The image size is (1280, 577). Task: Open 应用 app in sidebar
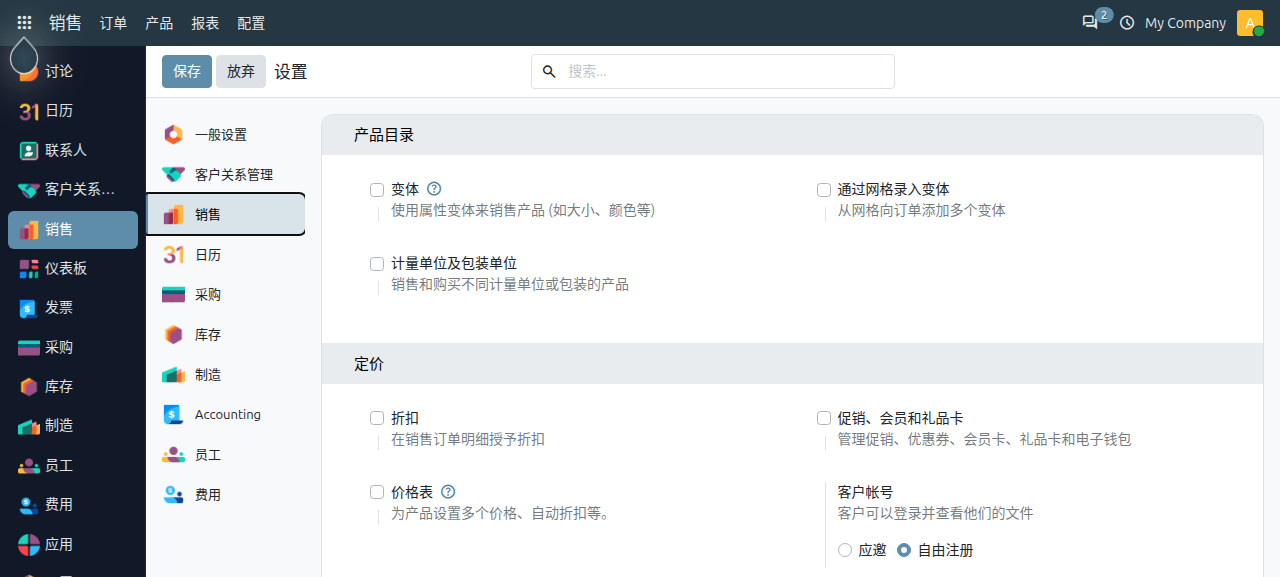click(73, 544)
